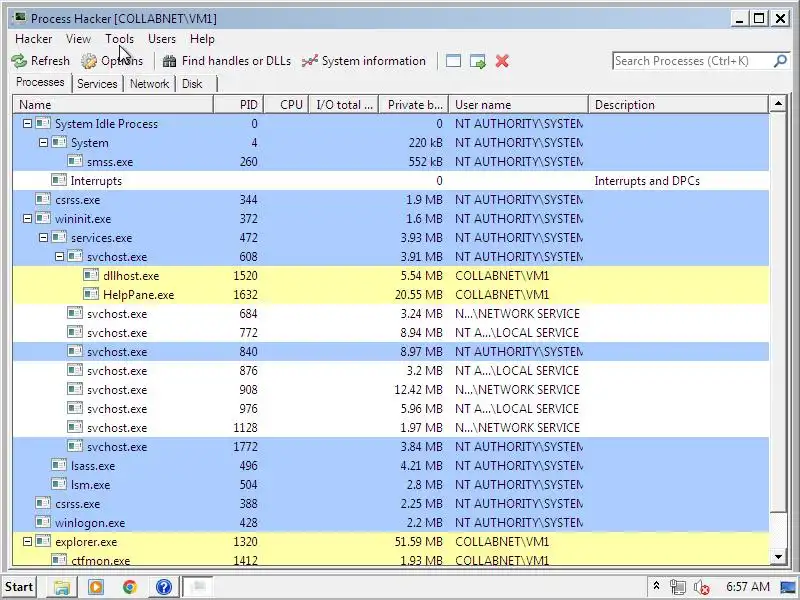Select svchost.exe with PID 1772
The height and width of the screenshot is (600, 800).
tap(391, 446)
